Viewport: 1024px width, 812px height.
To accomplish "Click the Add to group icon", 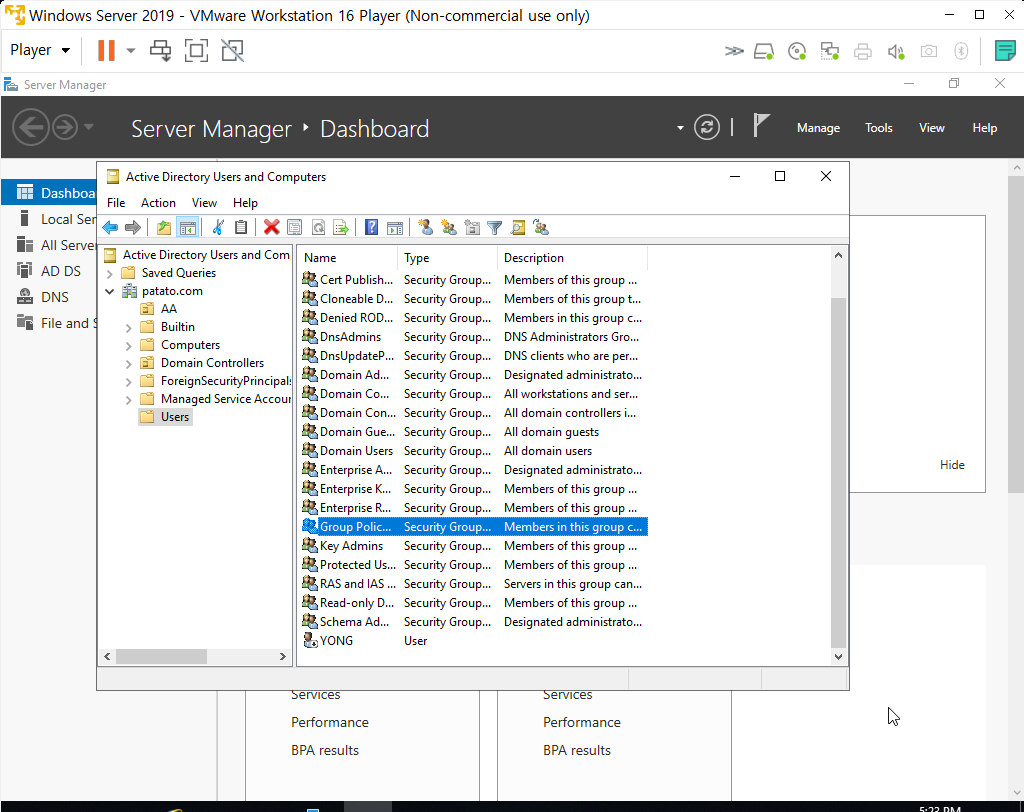I will 541,227.
